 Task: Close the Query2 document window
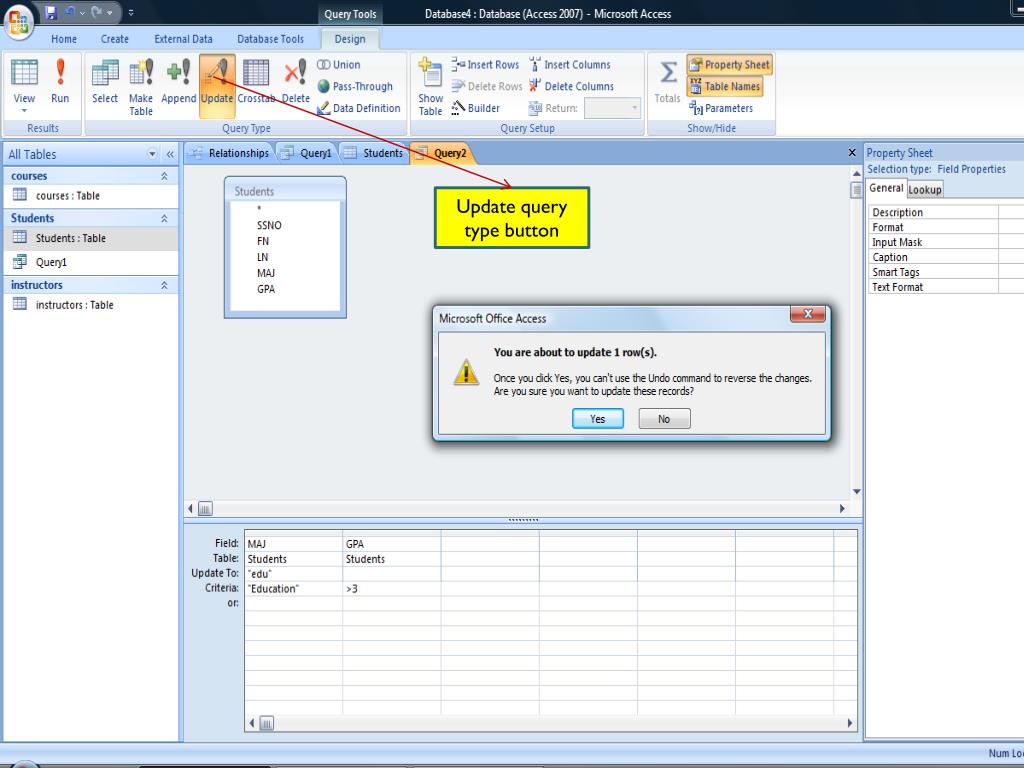click(852, 153)
